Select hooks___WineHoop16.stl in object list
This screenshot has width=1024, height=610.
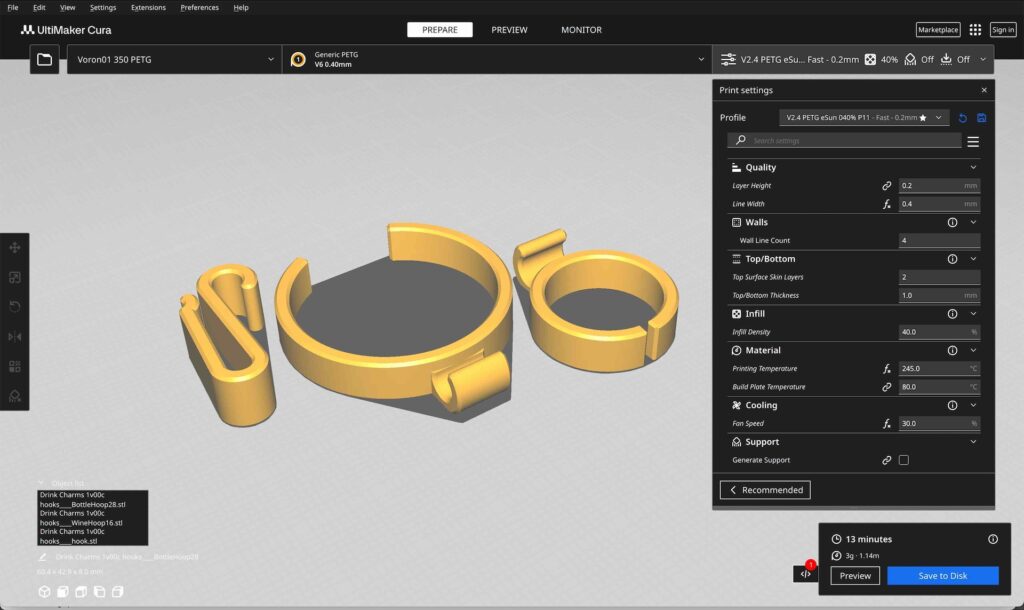point(81,522)
